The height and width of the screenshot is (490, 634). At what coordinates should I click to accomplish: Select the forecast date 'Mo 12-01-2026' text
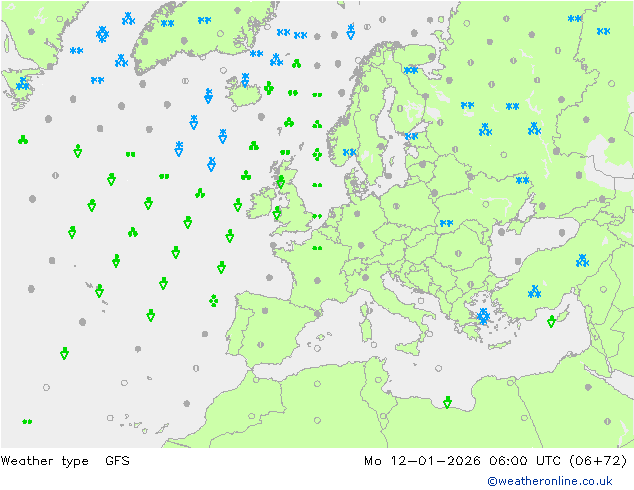pos(422,461)
